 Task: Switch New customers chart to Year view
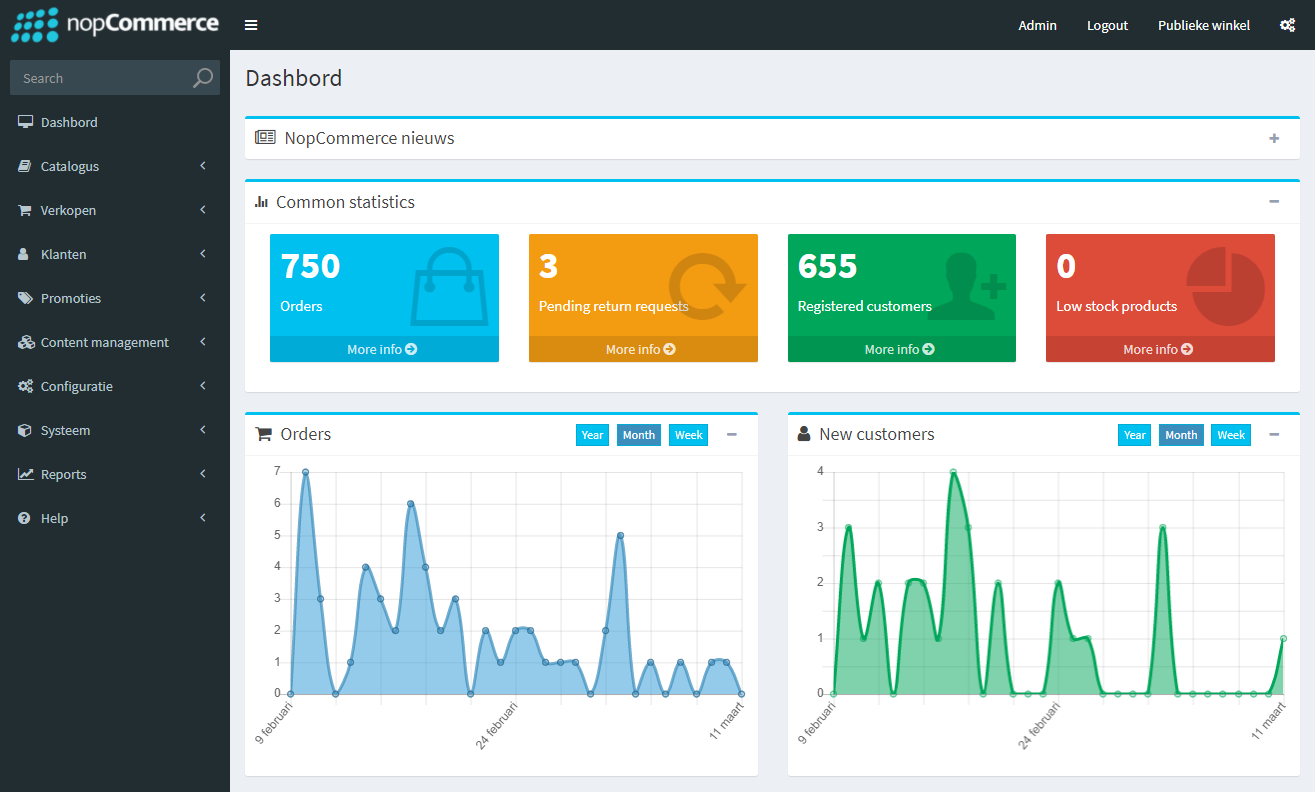(1134, 434)
